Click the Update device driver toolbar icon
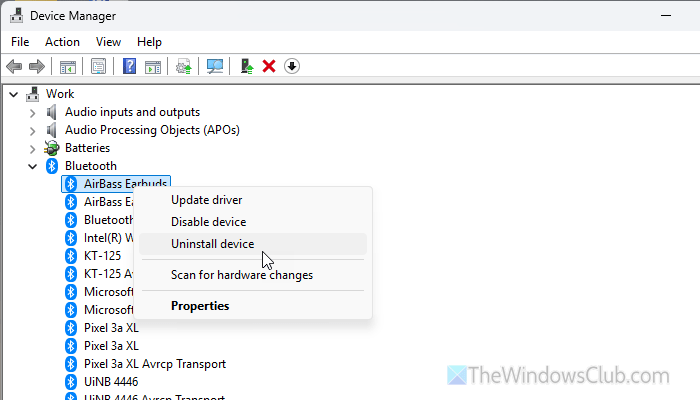This screenshot has height=400, width=700. pyautogui.click(x=183, y=67)
